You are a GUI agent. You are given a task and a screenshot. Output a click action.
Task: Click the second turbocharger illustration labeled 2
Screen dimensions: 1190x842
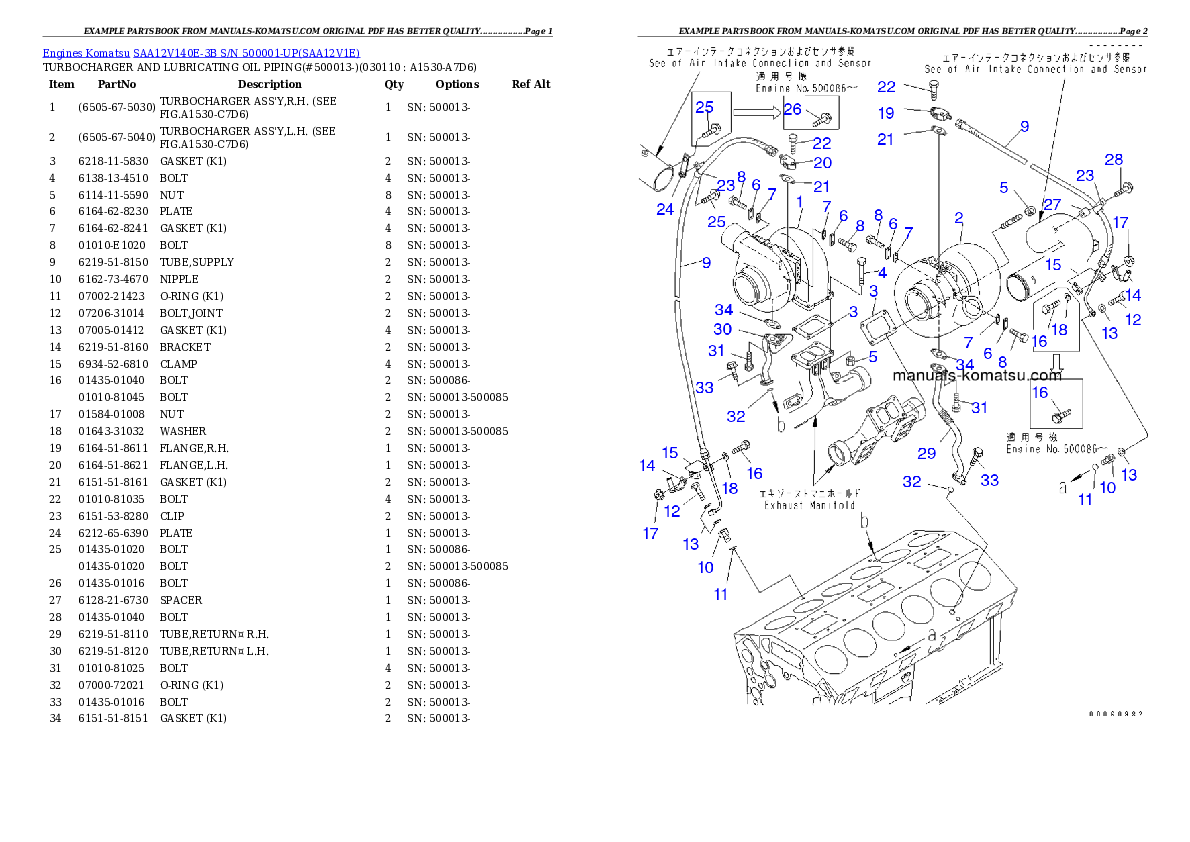(945, 290)
